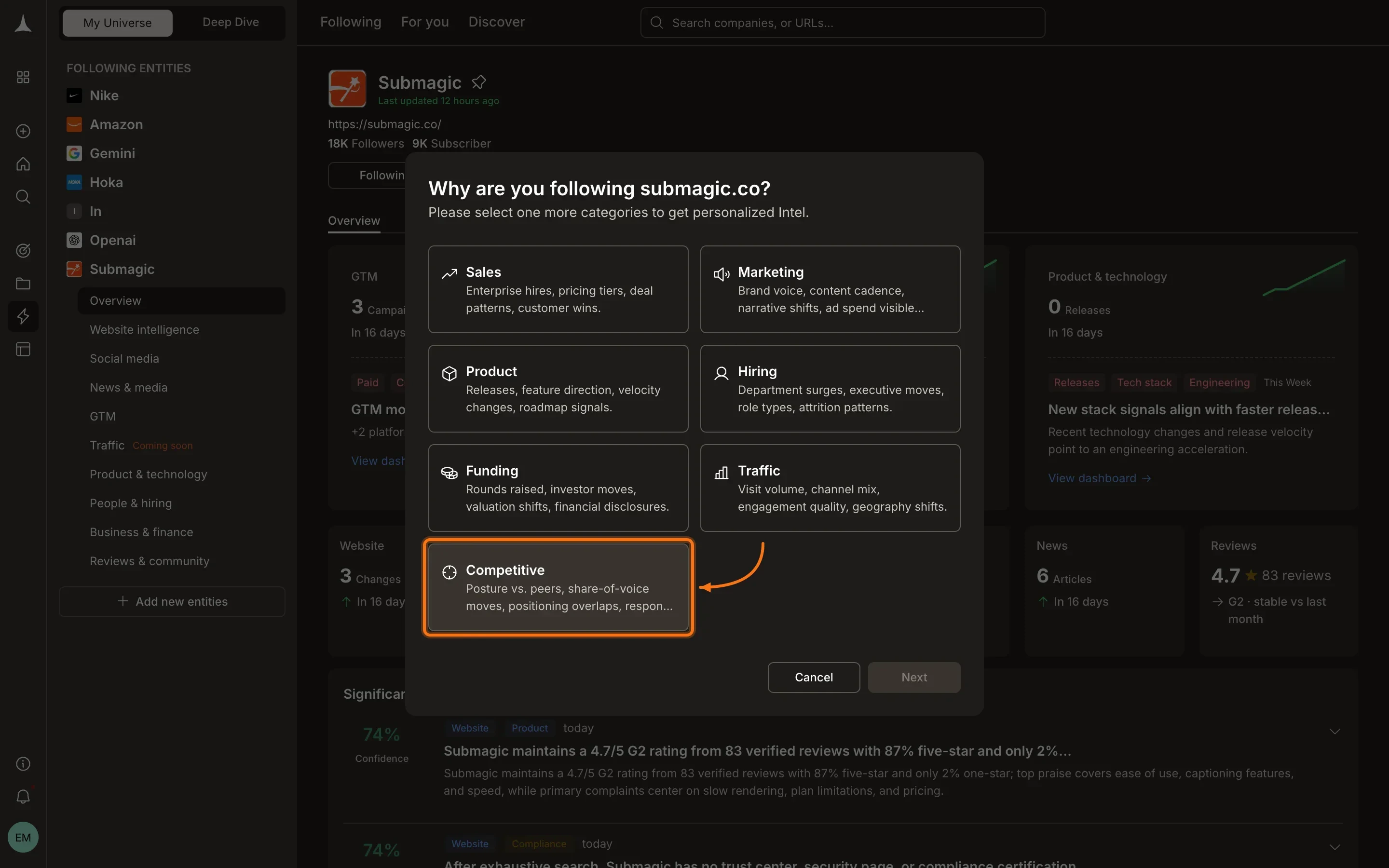The height and width of the screenshot is (868, 1389).
Task: Select the Product category card
Action: pyautogui.click(x=558, y=389)
